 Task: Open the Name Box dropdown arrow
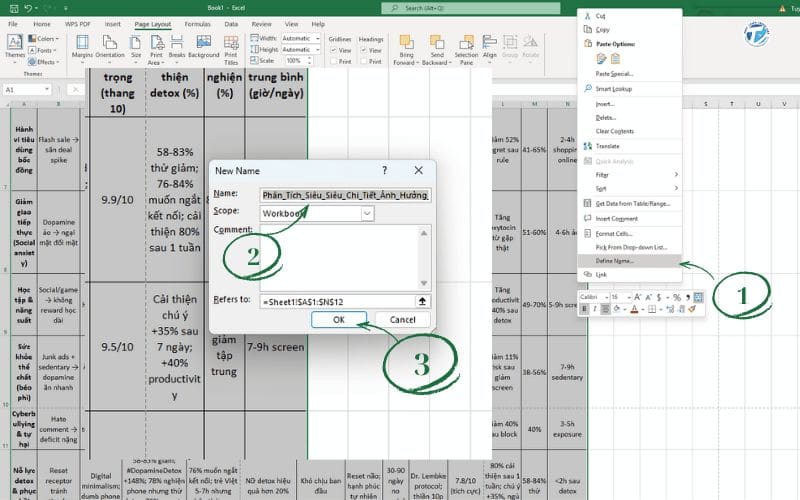tap(47, 89)
